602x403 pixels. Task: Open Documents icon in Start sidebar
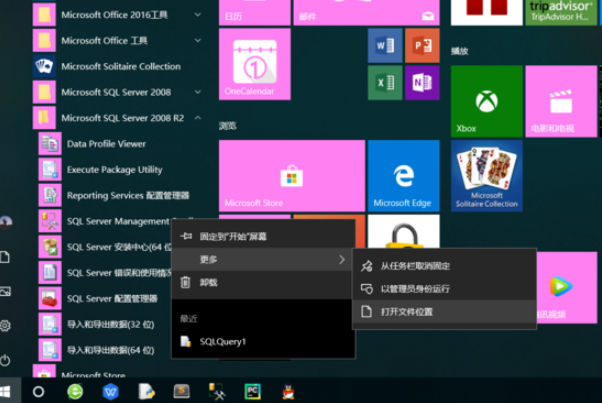pyautogui.click(x=5, y=257)
